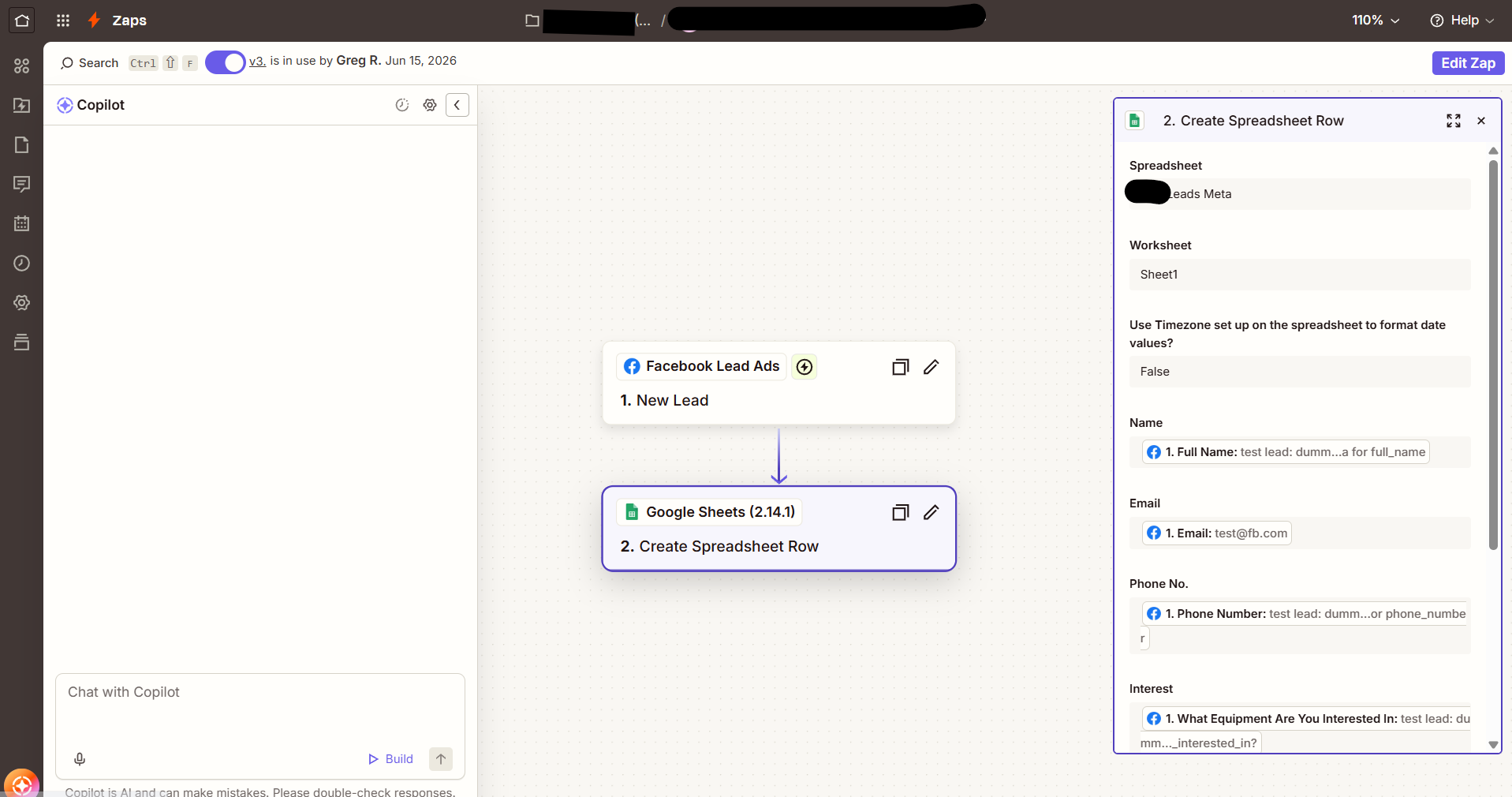Viewport: 1512px width, 797px height.
Task: Click the pencil icon on New Lead step
Action: [x=931, y=367]
